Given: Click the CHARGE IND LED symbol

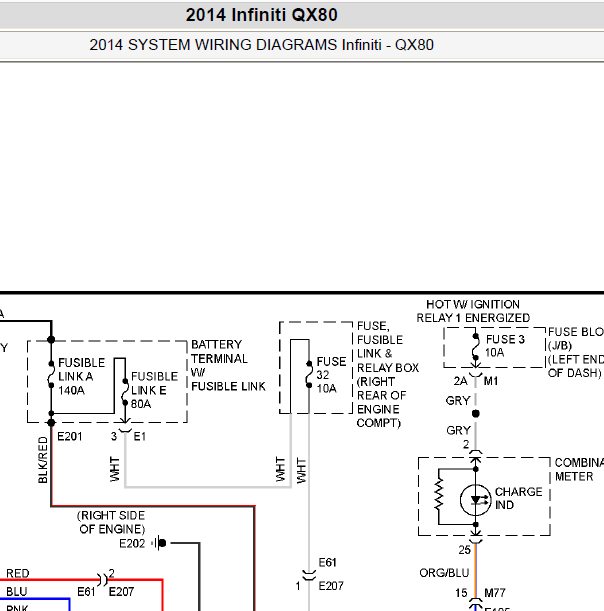Looking at the screenshot, I should click(475, 500).
